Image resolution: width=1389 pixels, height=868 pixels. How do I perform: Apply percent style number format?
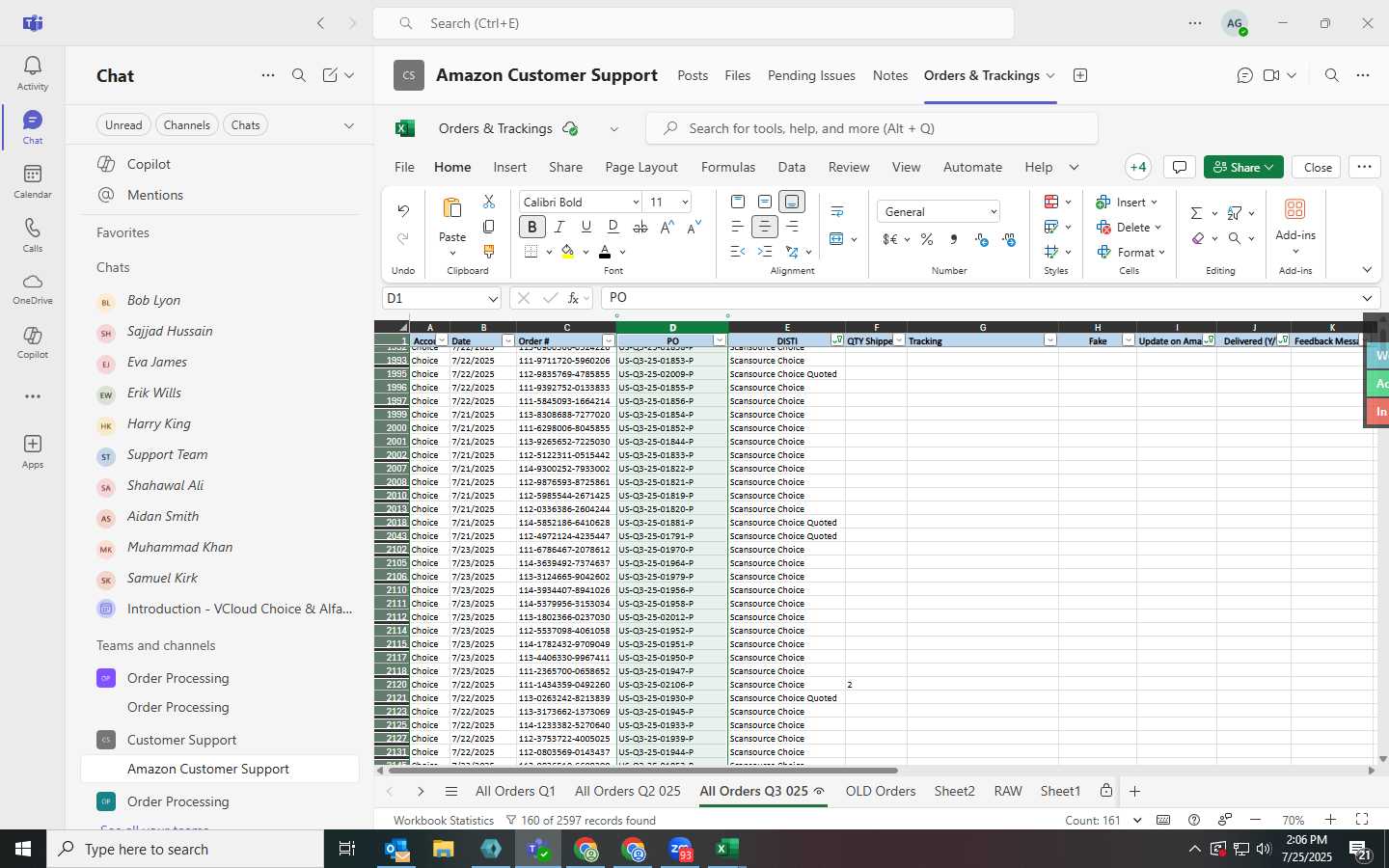click(x=927, y=239)
